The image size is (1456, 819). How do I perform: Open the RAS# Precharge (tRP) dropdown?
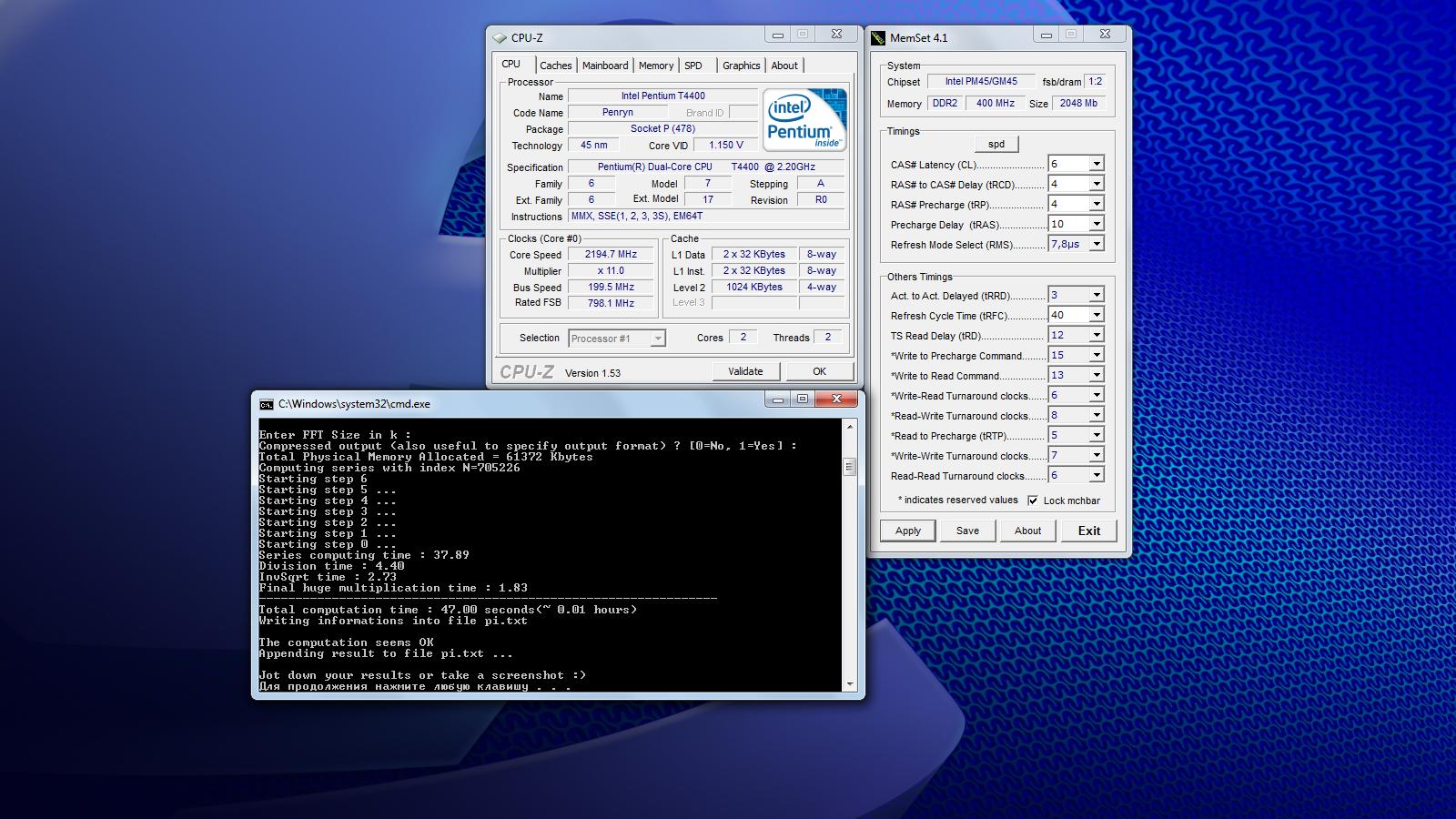[x=1097, y=205]
